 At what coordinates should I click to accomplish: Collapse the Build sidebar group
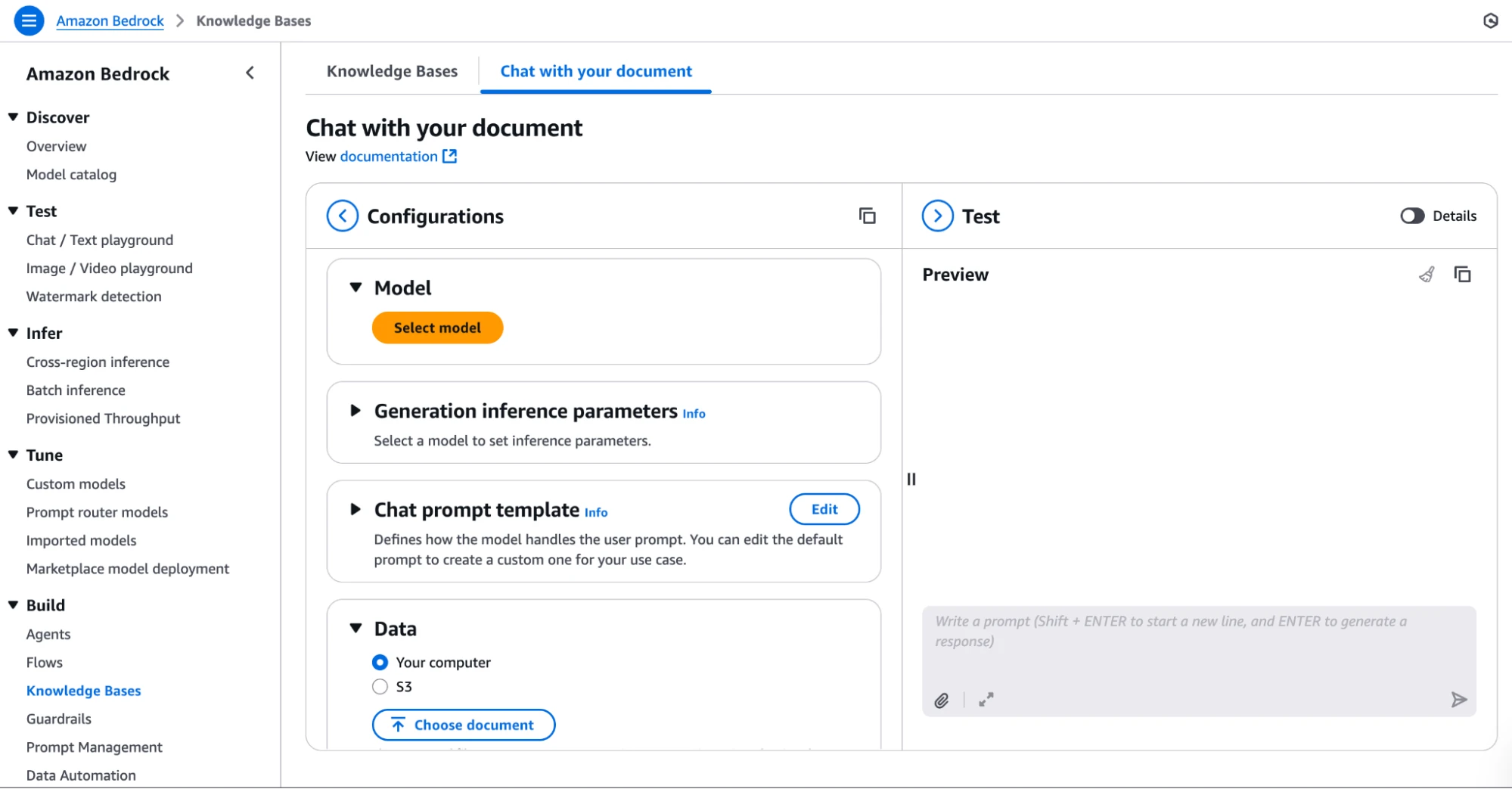pos(13,605)
